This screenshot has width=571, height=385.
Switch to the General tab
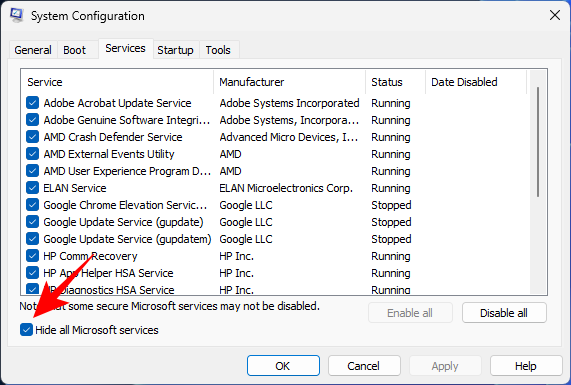pyautogui.click(x=33, y=50)
